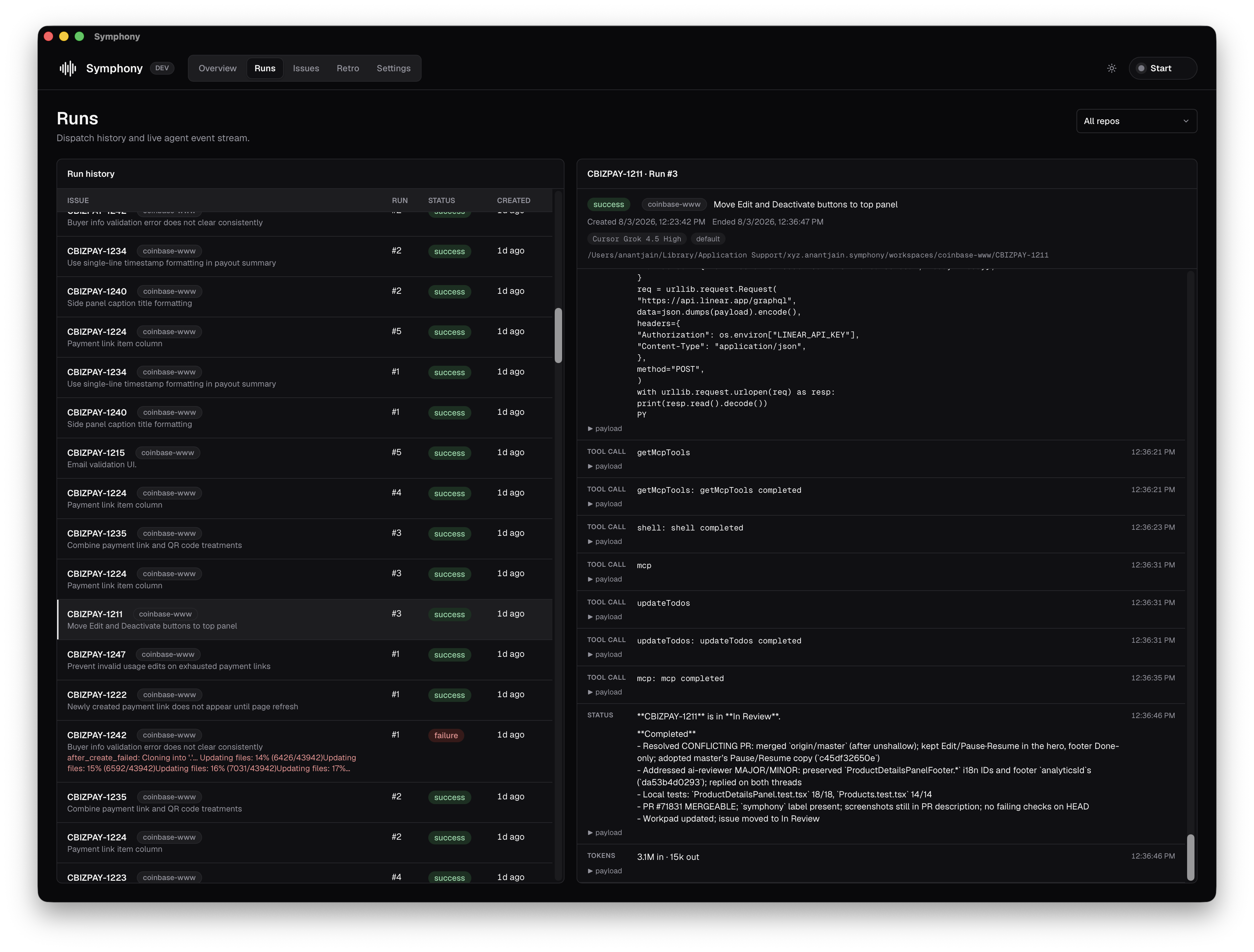Click the Cursor Grok 4.5 High tag

click(637, 239)
